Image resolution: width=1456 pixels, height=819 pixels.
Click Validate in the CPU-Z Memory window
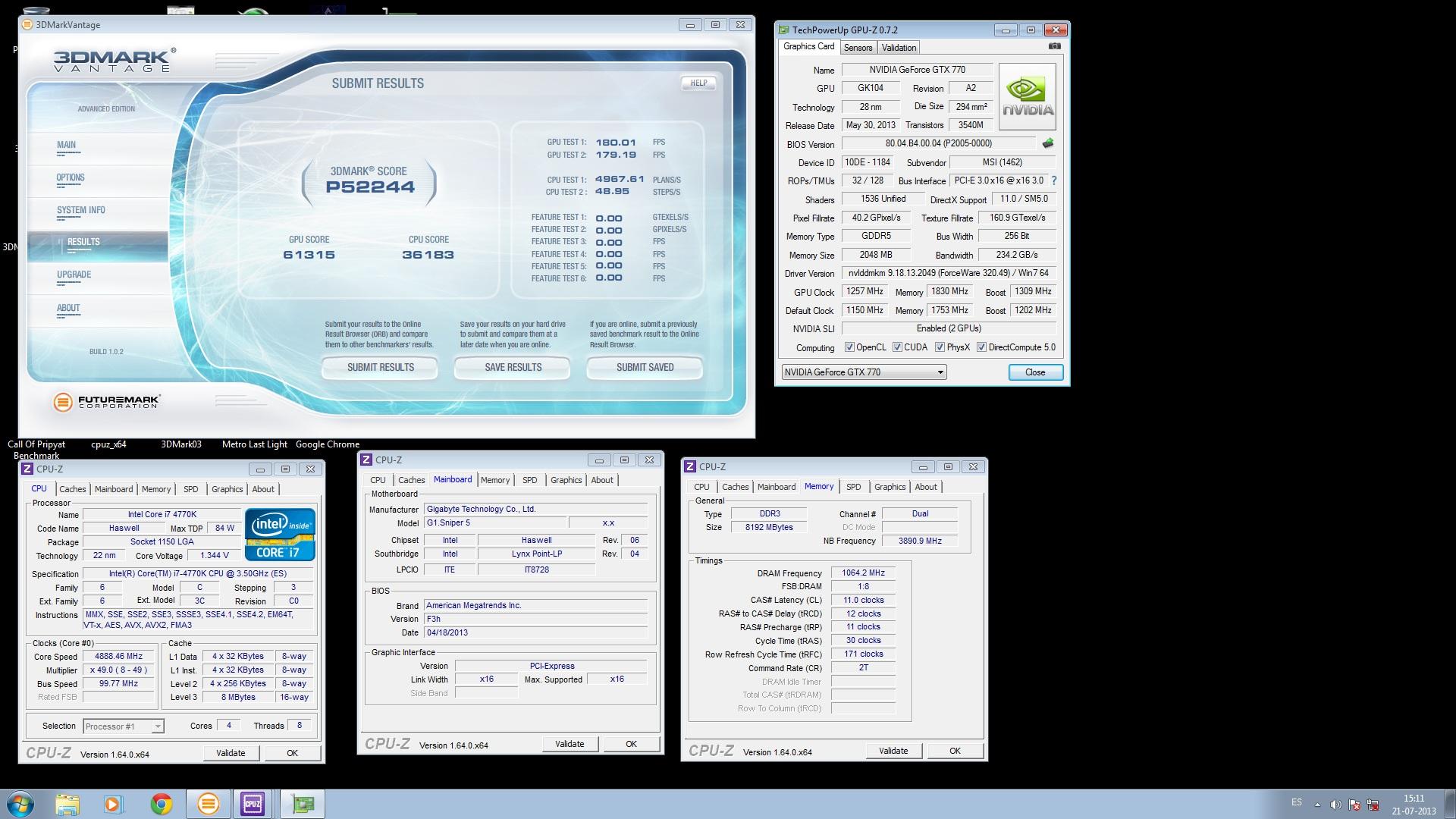tap(893, 751)
